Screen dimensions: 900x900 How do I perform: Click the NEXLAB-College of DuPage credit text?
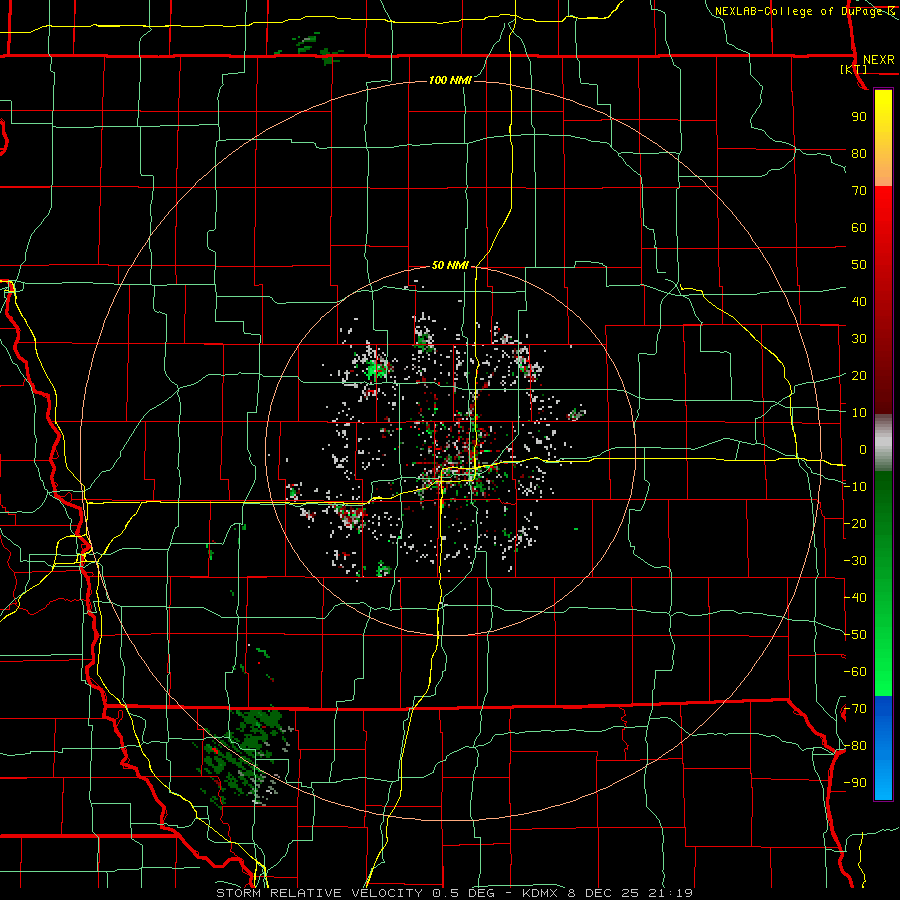806,11
